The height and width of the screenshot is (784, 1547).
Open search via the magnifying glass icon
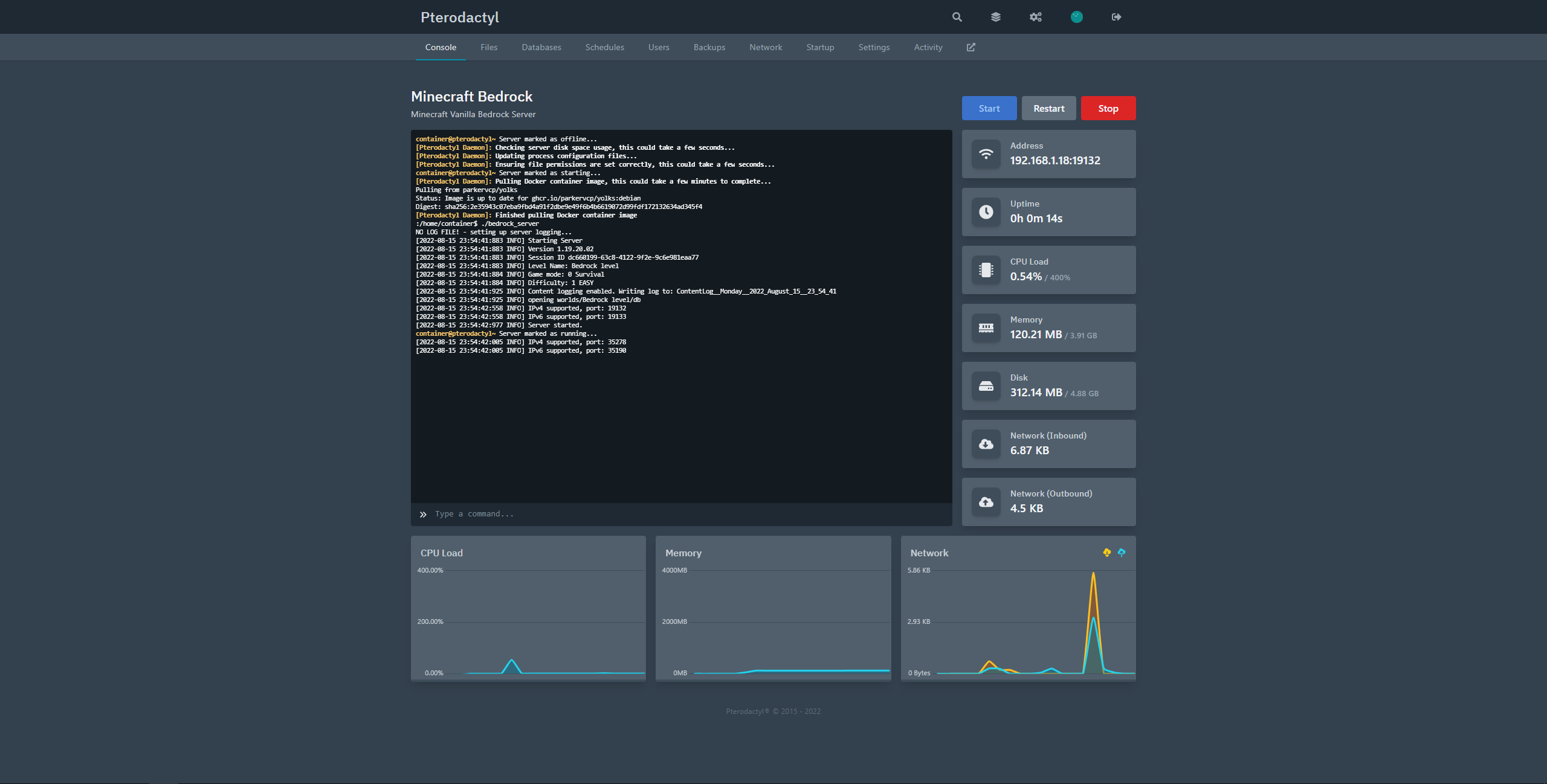pyautogui.click(x=957, y=17)
